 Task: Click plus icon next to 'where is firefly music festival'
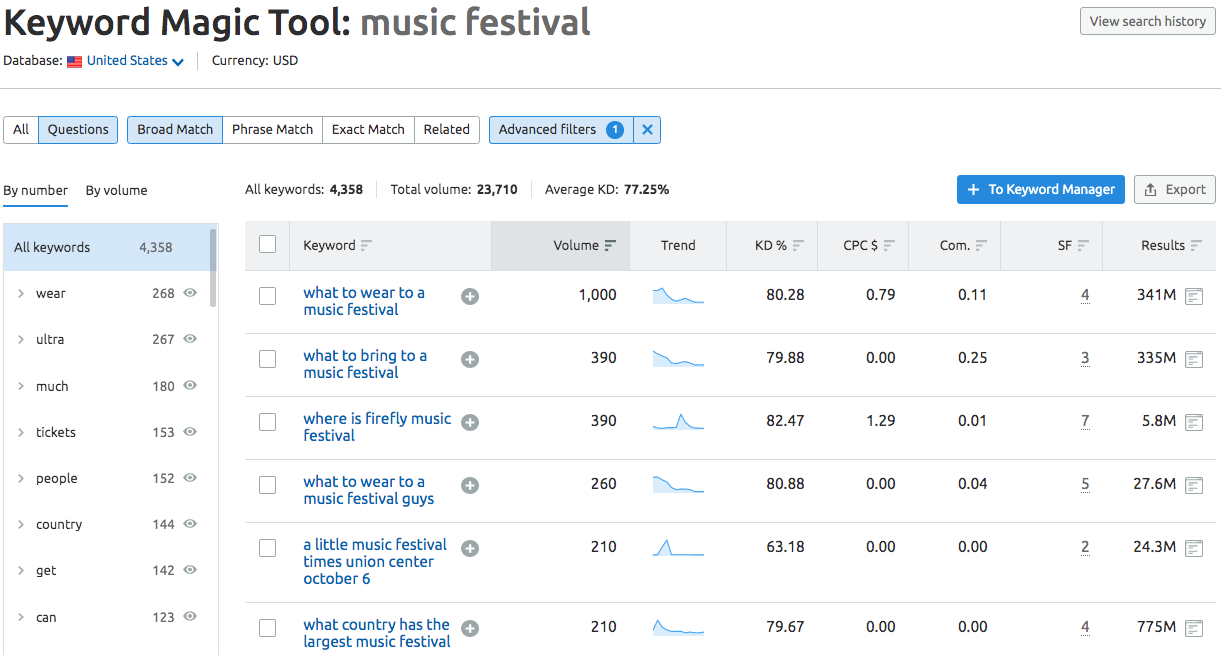tap(470, 422)
